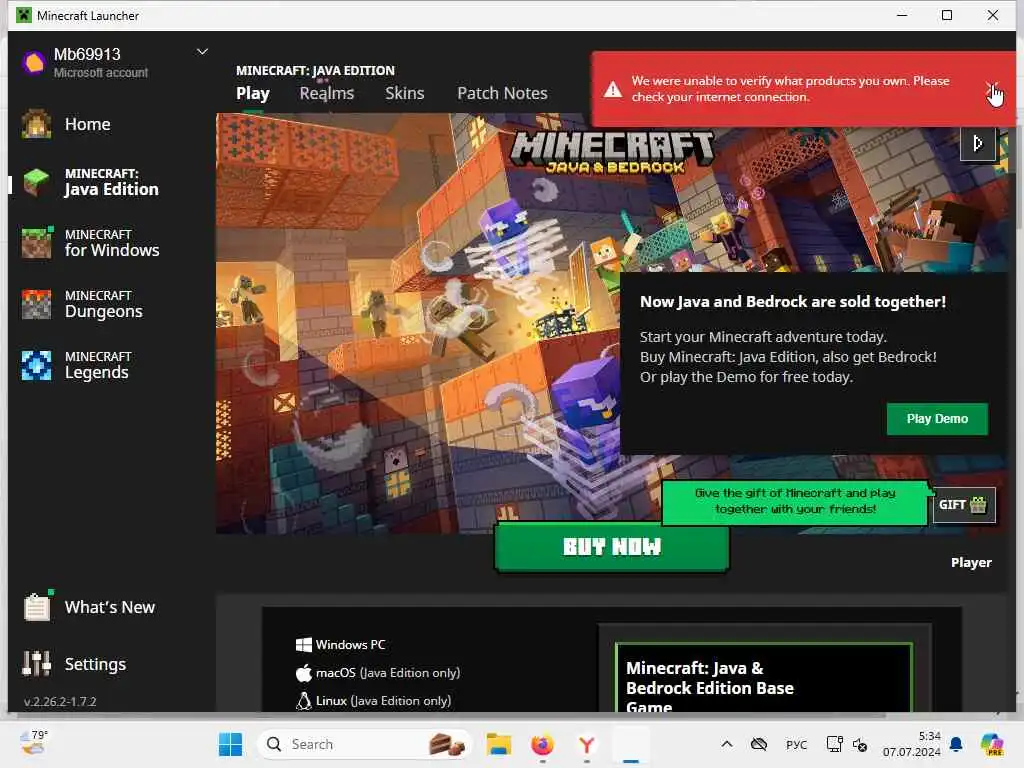The image size is (1024, 768).
Task: Click the Player label
Action: (x=971, y=562)
